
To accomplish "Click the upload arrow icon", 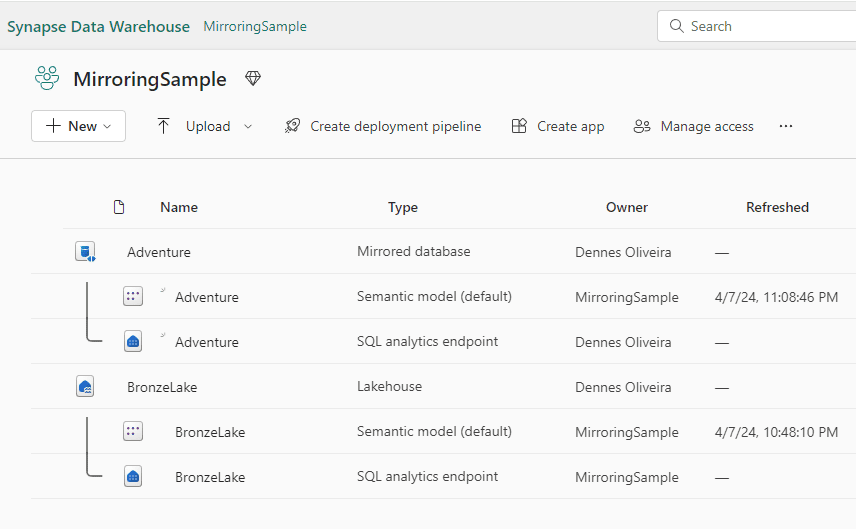I will pos(163,126).
